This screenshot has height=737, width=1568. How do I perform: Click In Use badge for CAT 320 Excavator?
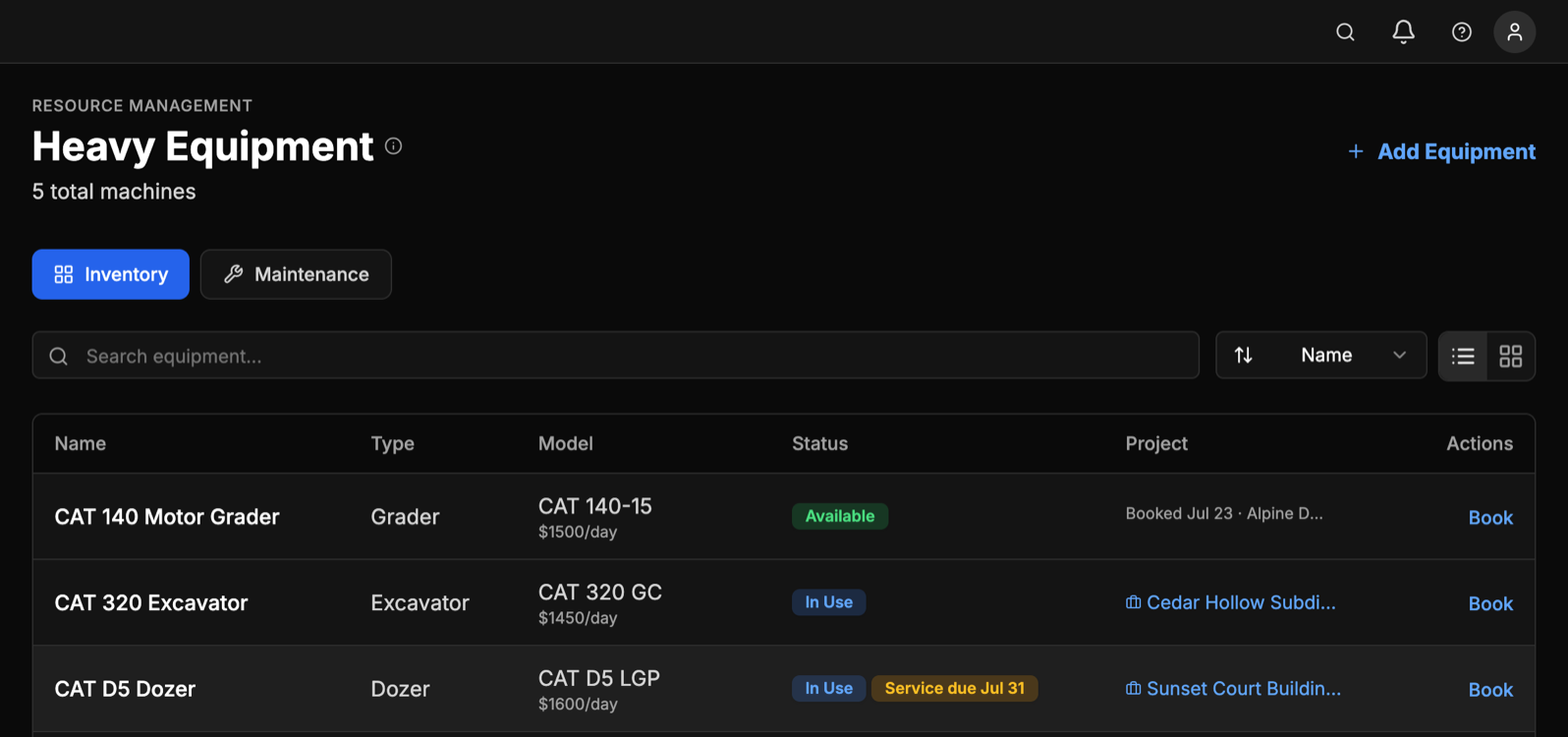pos(828,602)
